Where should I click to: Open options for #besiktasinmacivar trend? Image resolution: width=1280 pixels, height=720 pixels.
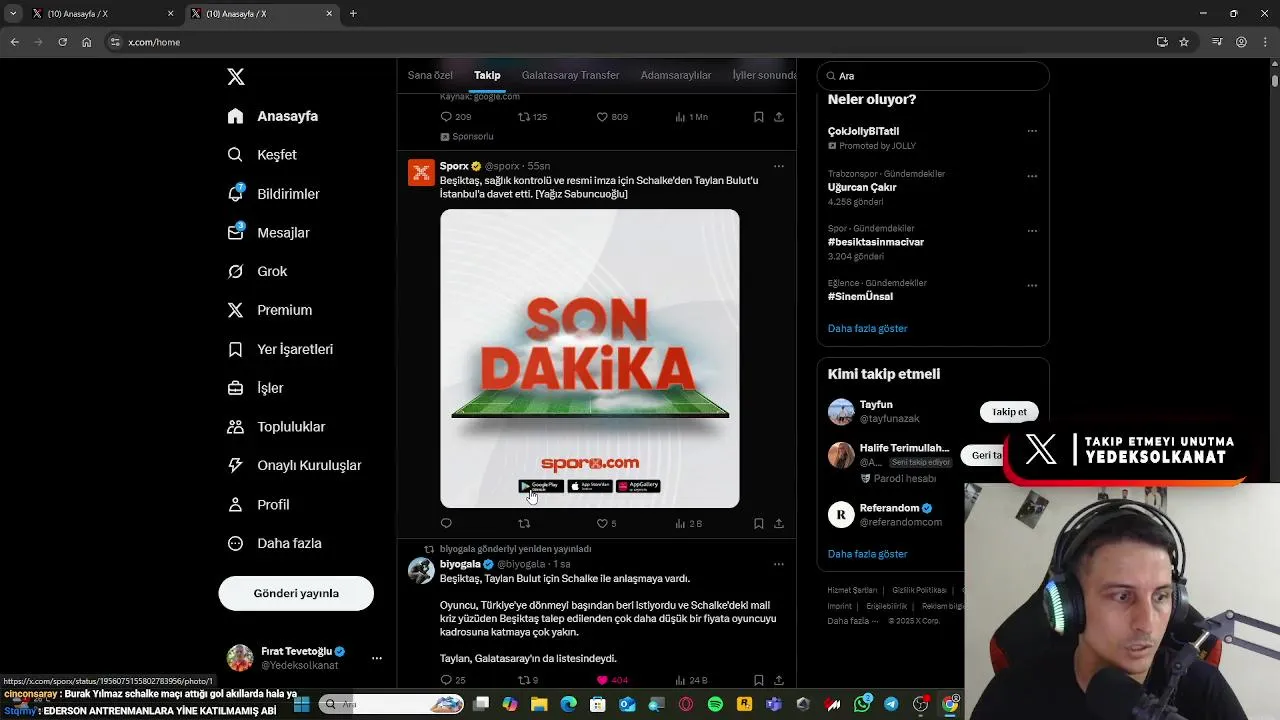point(1032,231)
